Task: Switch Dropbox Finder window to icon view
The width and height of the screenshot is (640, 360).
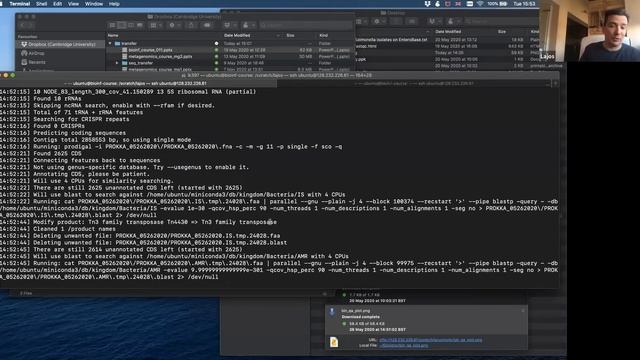Action: pyautogui.click(x=113, y=25)
